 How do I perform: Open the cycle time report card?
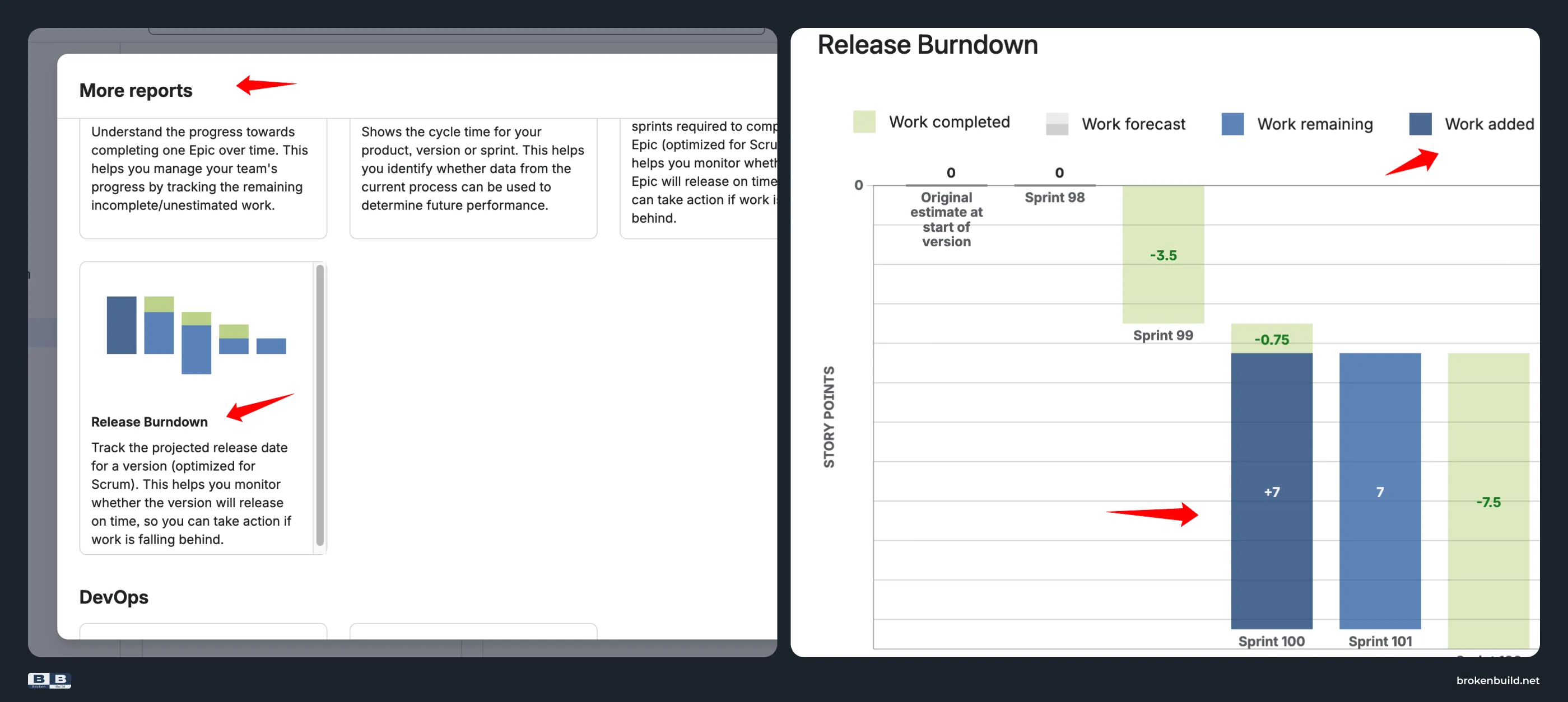click(473, 177)
